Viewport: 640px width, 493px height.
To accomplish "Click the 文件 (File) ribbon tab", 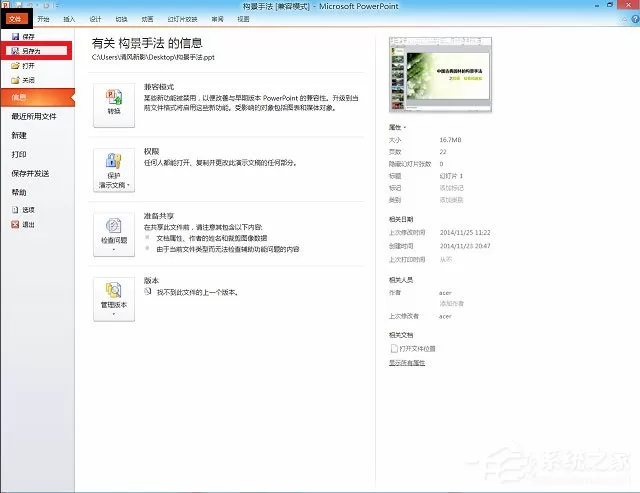I will (x=16, y=19).
